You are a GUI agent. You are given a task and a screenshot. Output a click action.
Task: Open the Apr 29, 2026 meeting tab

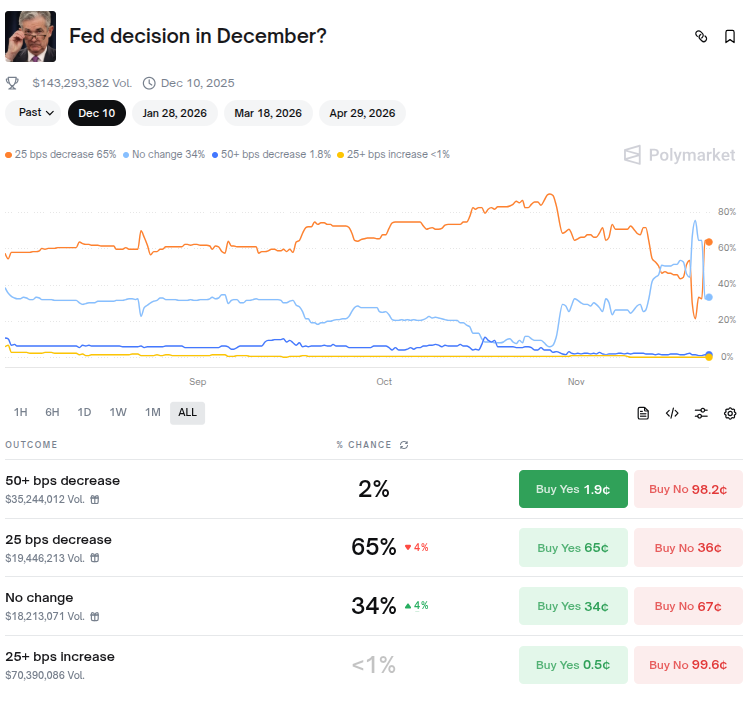pos(362,113)
